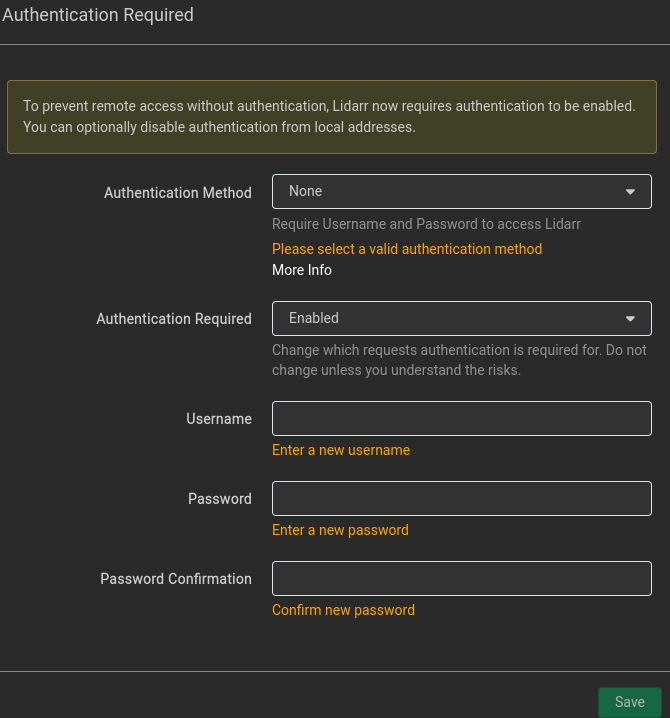Click the Authentication Required dialog title
Image resolution: width=670 pixels, height=718 pixels.
[x=98, y=15]
